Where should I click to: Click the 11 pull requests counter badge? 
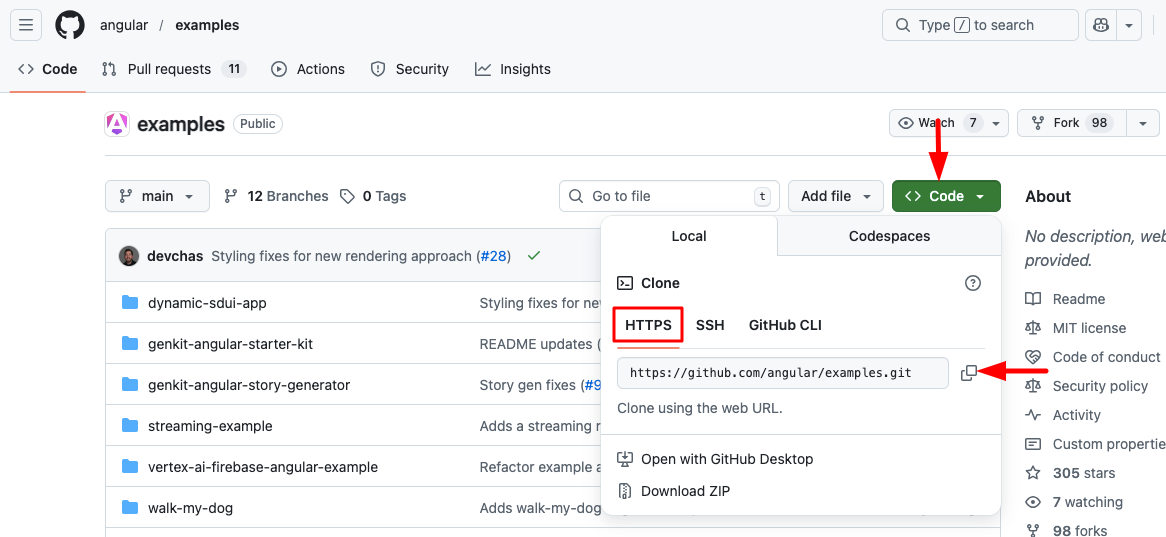(233, 69)
